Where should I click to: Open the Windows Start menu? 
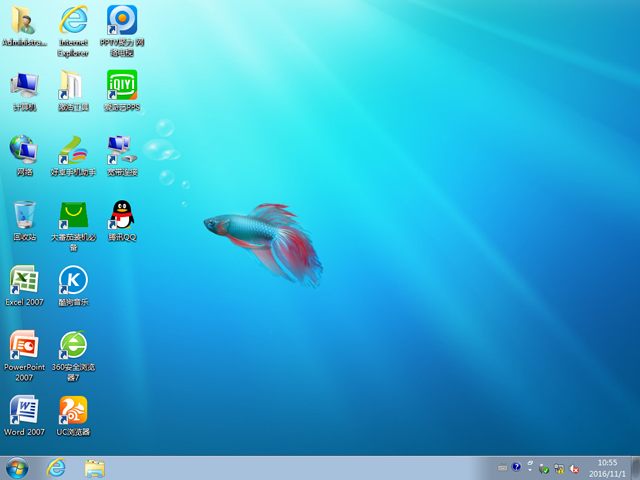[17, 467]
